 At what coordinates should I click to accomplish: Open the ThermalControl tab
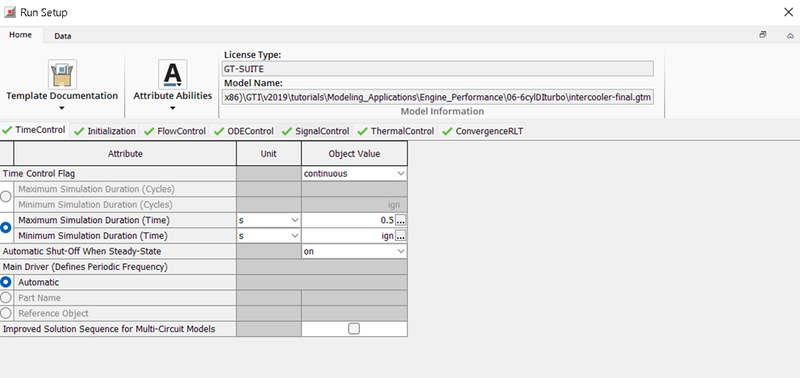click(396, 131)
